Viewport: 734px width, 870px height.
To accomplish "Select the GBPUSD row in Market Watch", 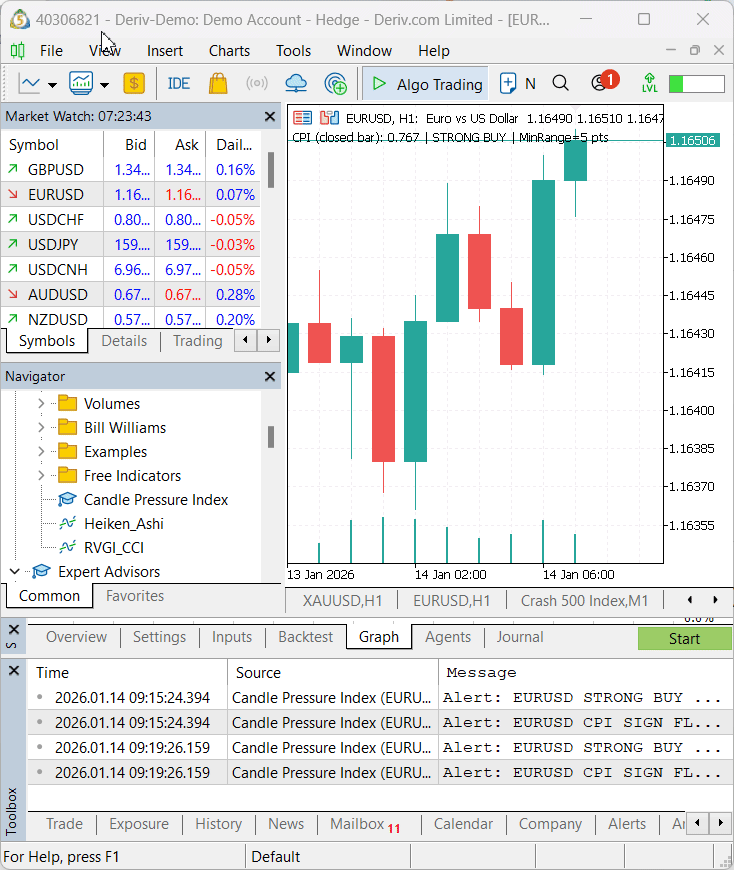I will click(131, 170).
